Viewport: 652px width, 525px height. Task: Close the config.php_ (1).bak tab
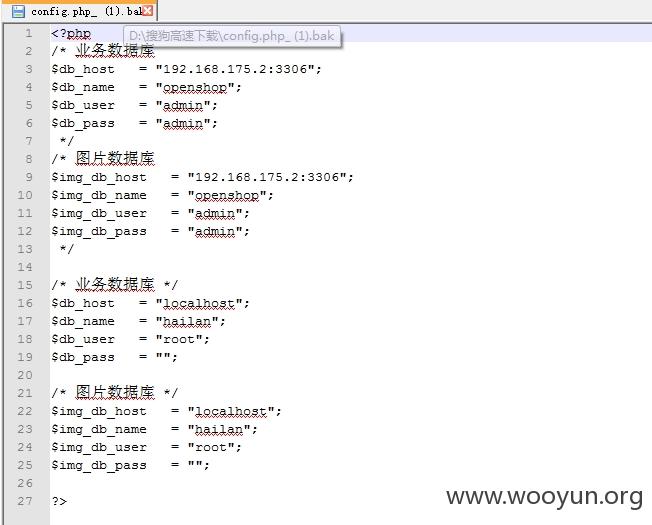tap(148, 11)
